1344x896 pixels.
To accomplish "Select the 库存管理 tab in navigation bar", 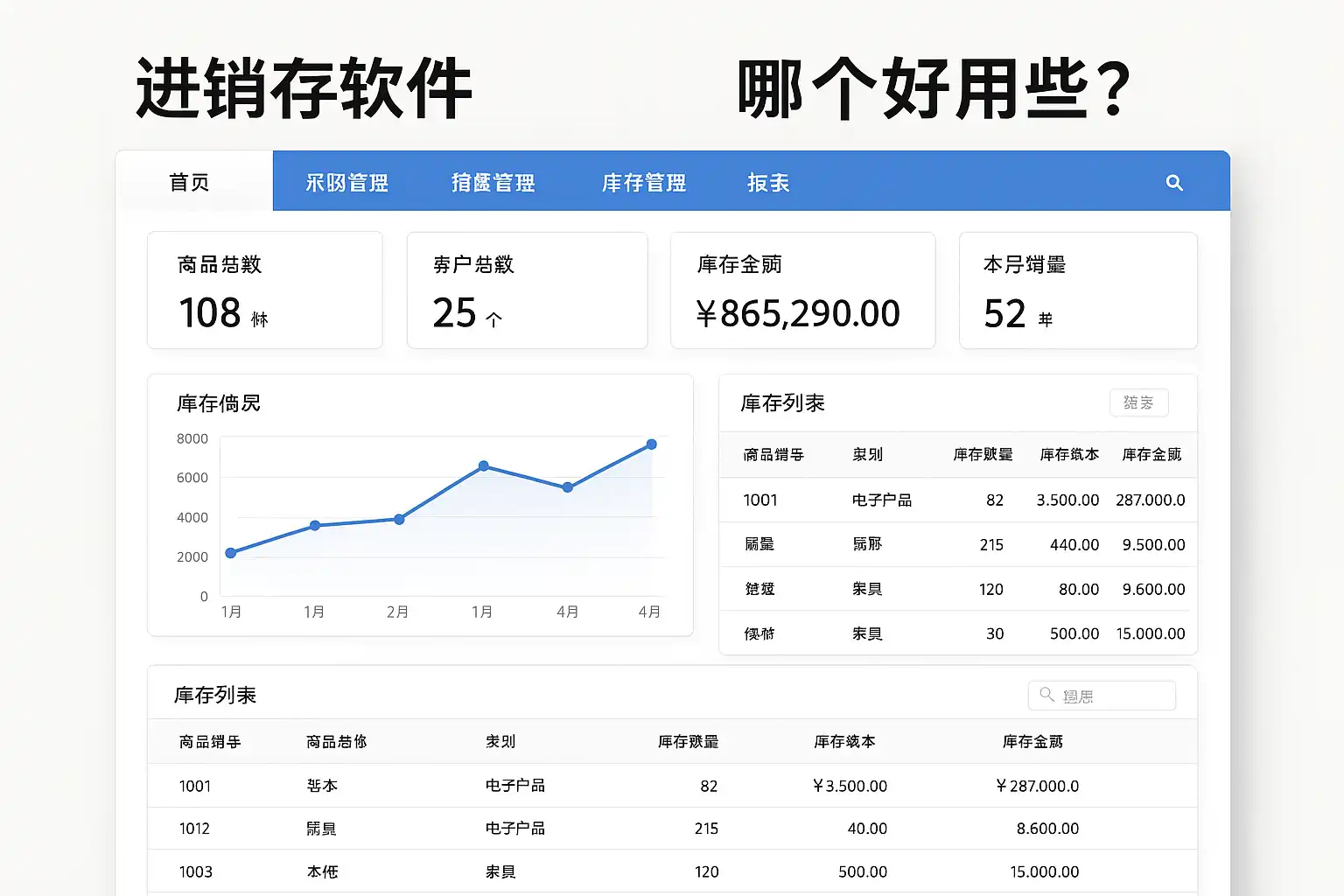I will [644, 182].
